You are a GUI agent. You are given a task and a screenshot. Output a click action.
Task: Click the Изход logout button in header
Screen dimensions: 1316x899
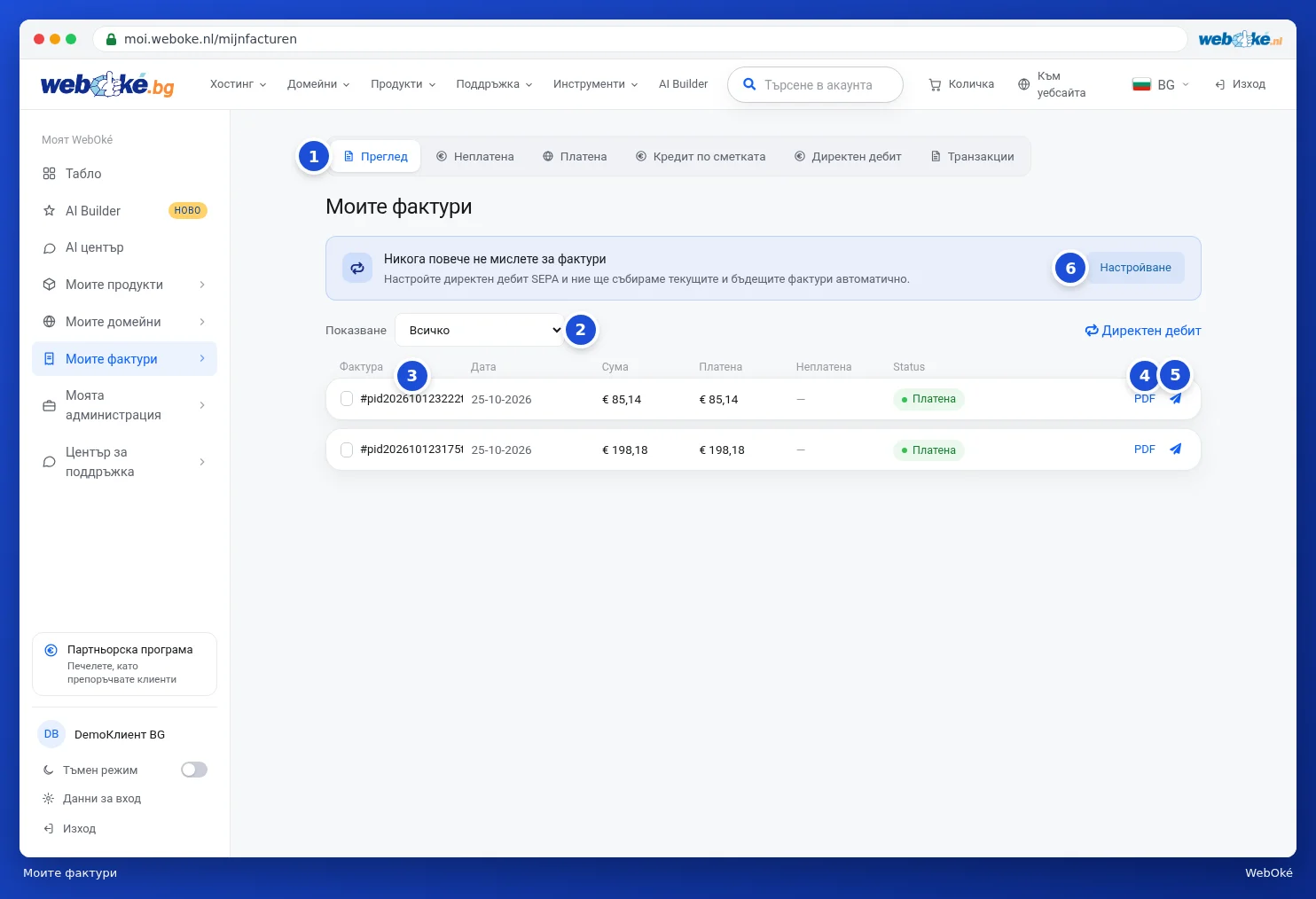click(x=1240, y=84)
